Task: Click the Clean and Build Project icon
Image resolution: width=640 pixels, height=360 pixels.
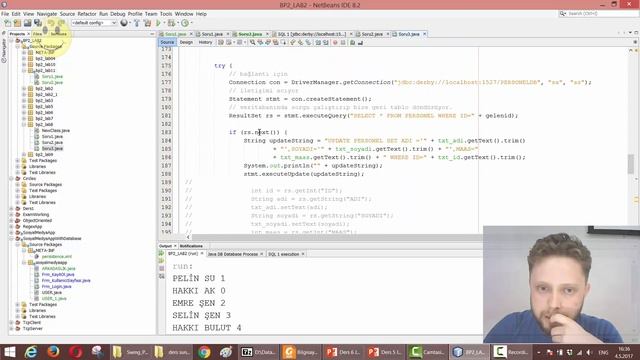Action: (x=147, y=23)
